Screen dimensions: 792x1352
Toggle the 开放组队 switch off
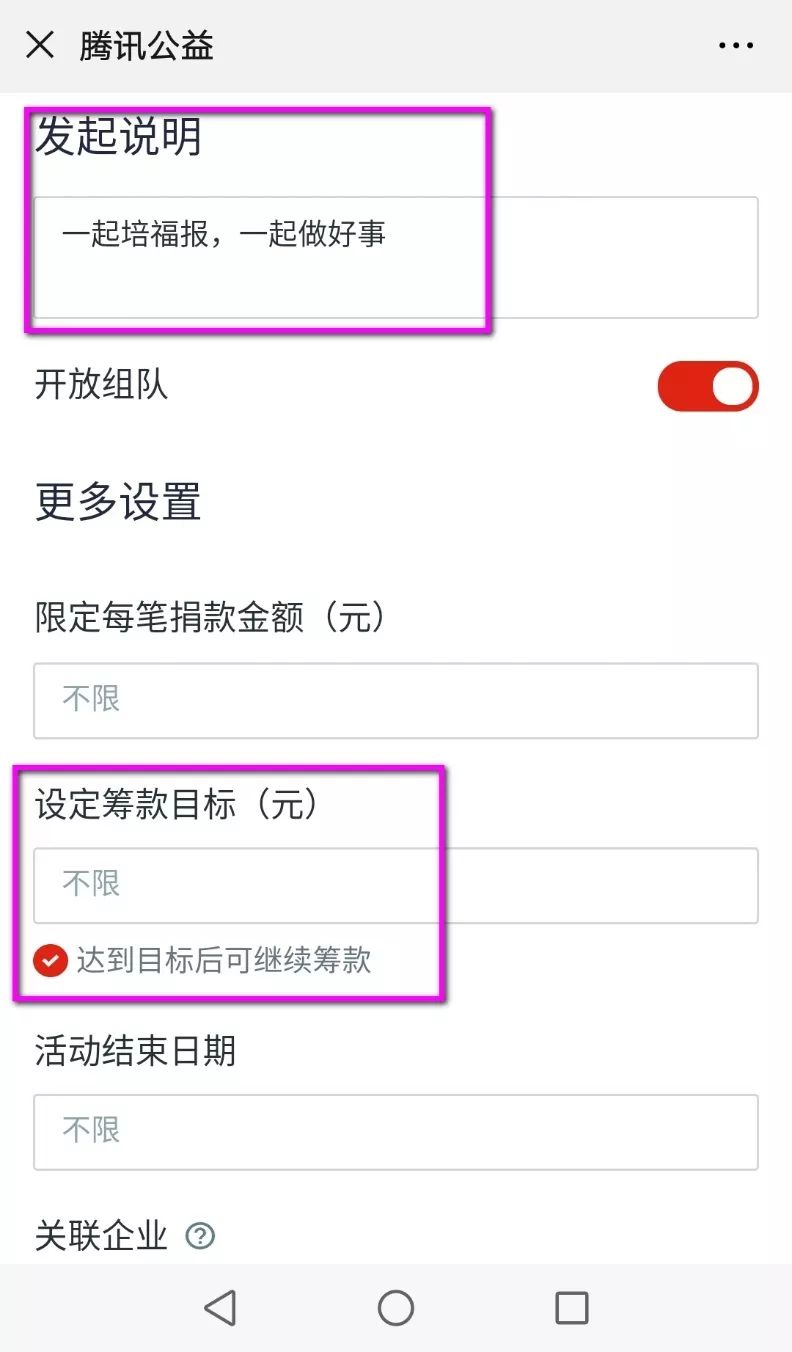pyautogui.click(x=708, y=386)
